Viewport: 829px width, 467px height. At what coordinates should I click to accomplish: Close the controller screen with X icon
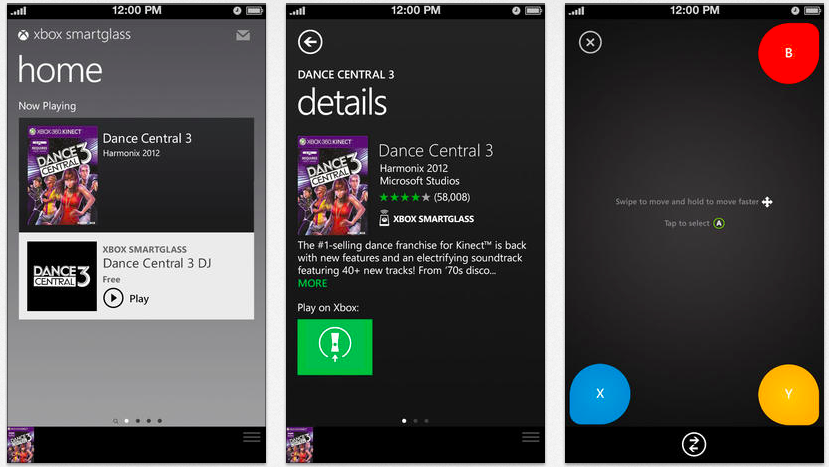(590, 42)
